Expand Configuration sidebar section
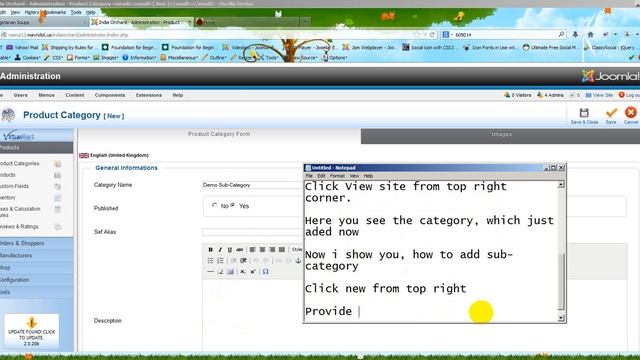 tap(37, 280)
